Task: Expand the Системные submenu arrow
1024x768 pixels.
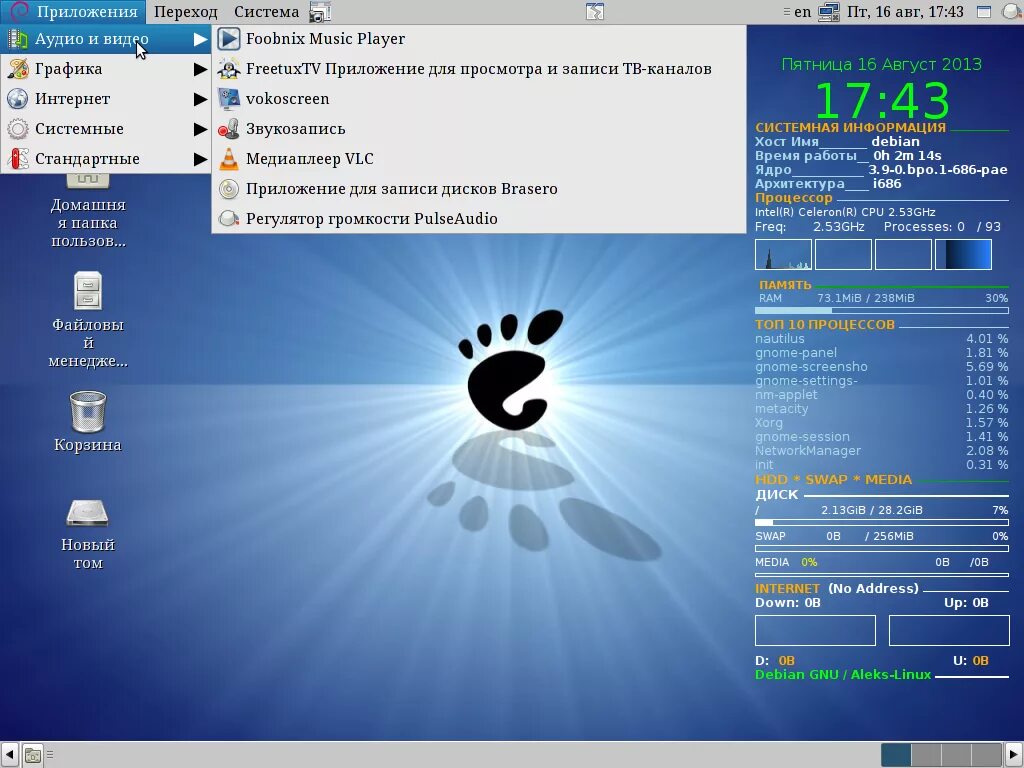Action: click(x=200, y=129)
